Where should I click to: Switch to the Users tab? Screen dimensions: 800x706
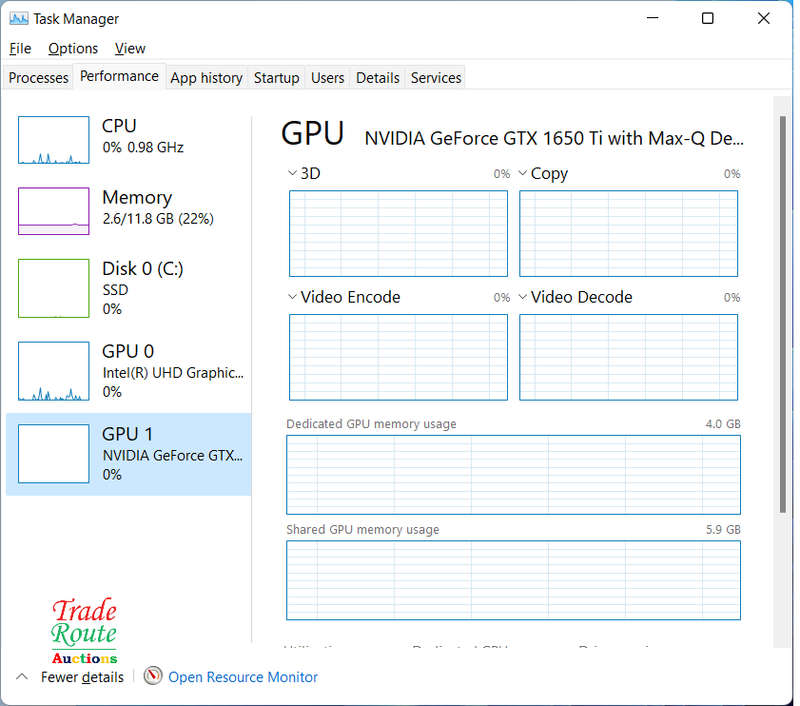pos(328,78)
